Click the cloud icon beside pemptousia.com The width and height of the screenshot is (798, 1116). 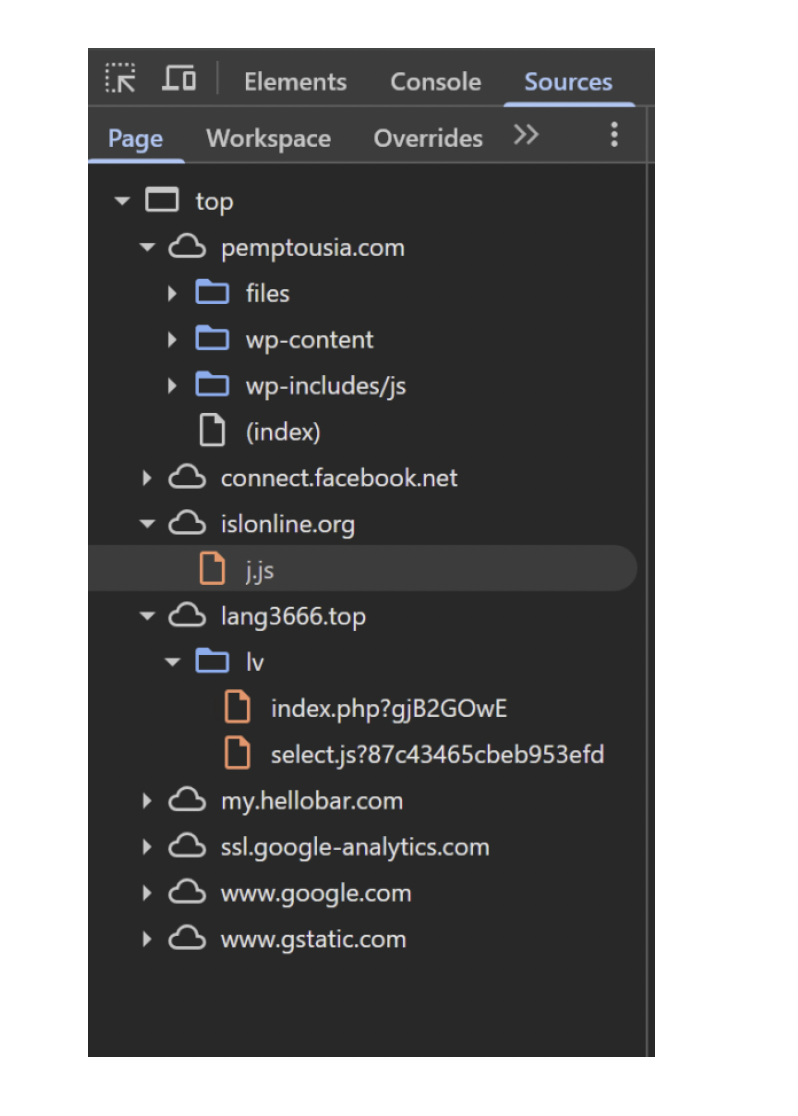pos(187,247)
